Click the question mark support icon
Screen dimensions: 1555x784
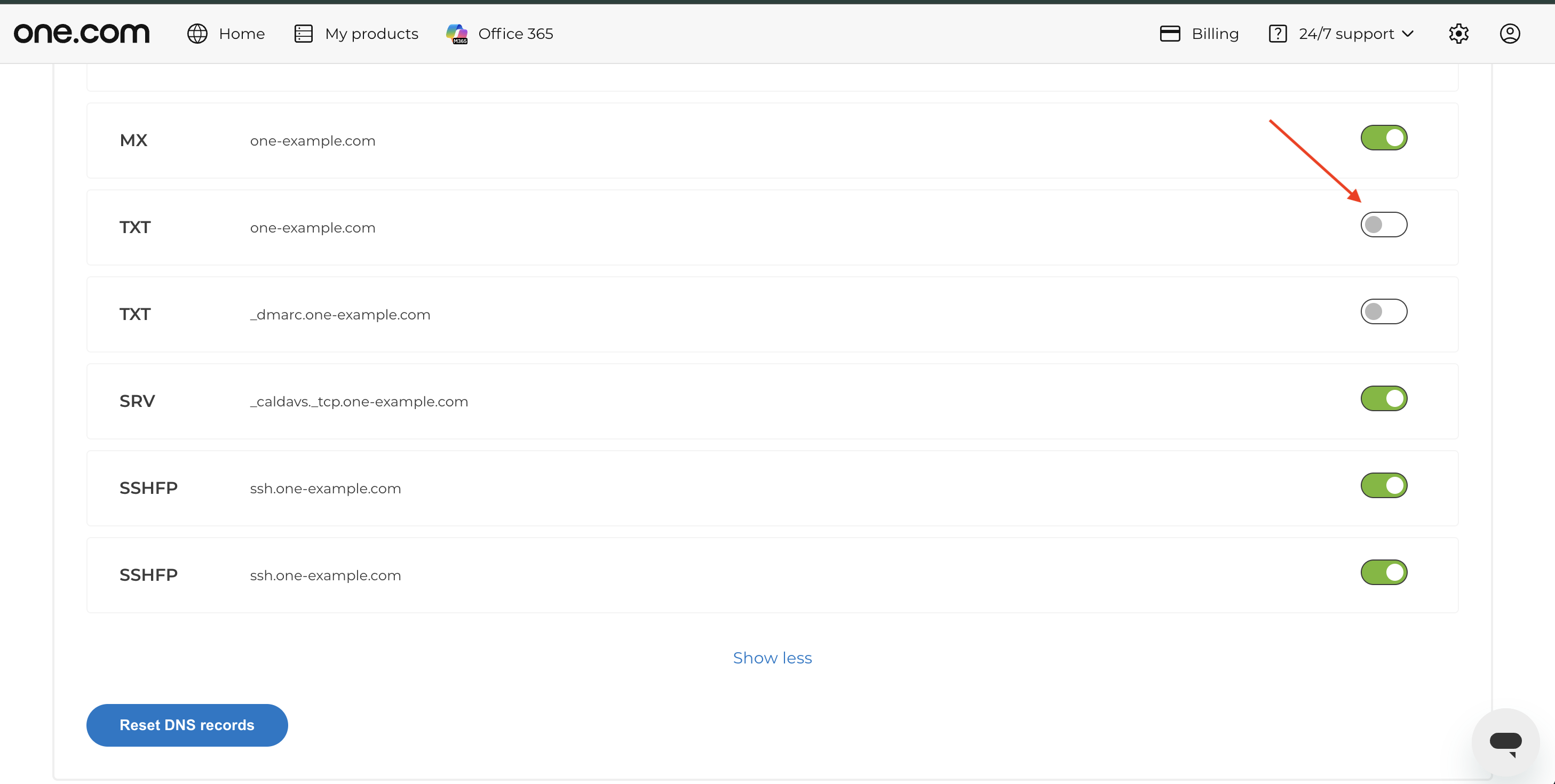pos(1278,34)
